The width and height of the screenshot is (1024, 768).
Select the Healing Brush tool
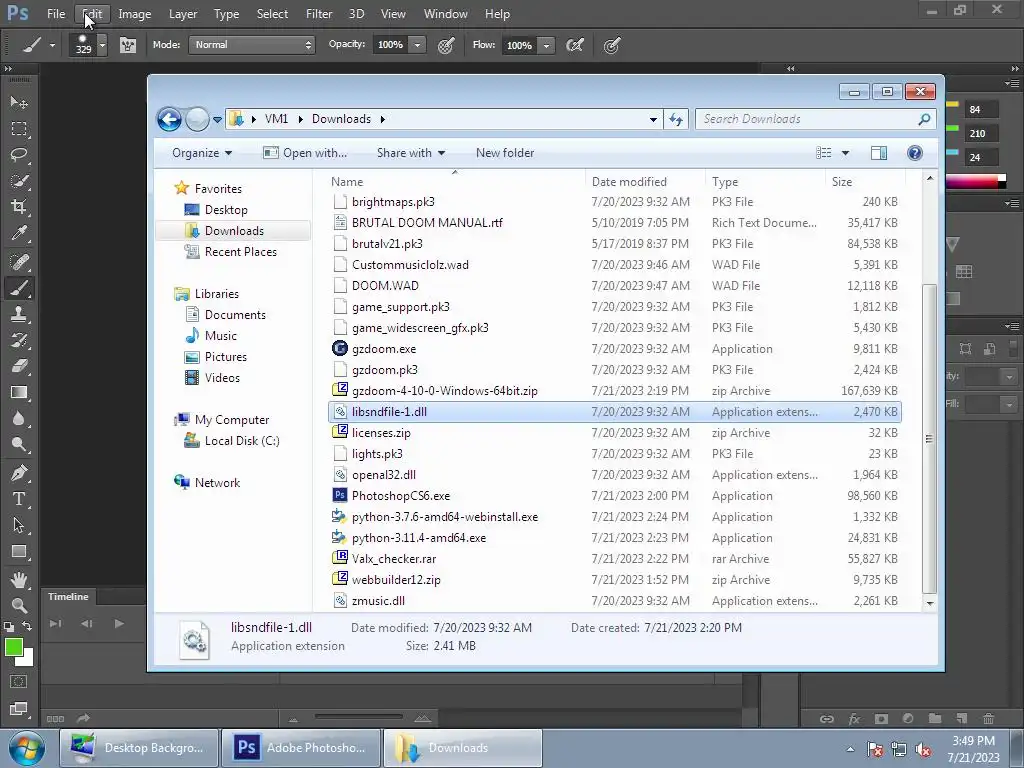coord(19,262)
